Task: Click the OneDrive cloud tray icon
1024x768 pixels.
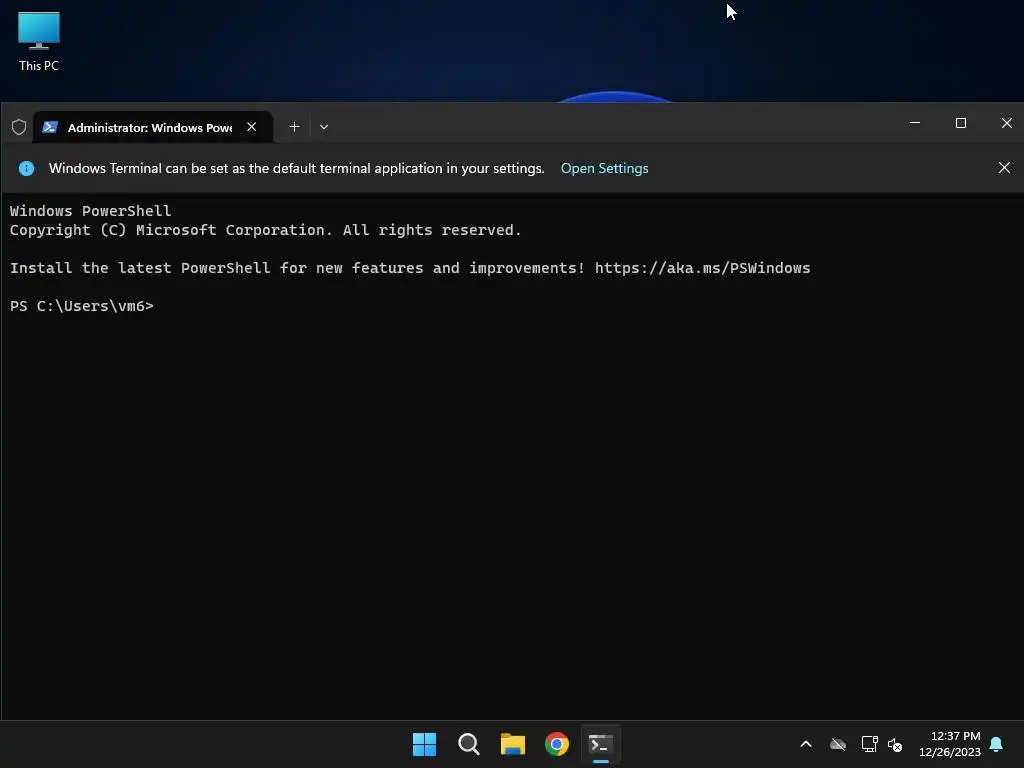Action: coord(838,744)
